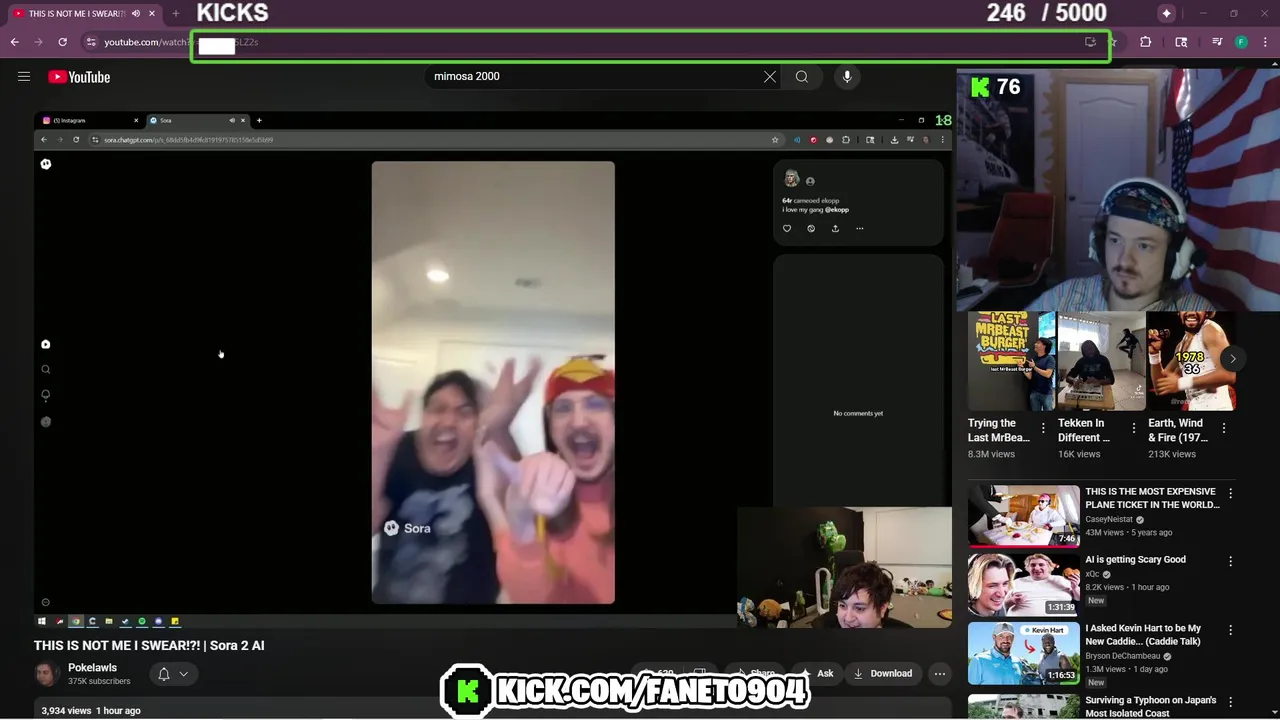Open the Pokelawls channel name link
This screenshot has width=1280, height=720.
(x=92, y=668)
